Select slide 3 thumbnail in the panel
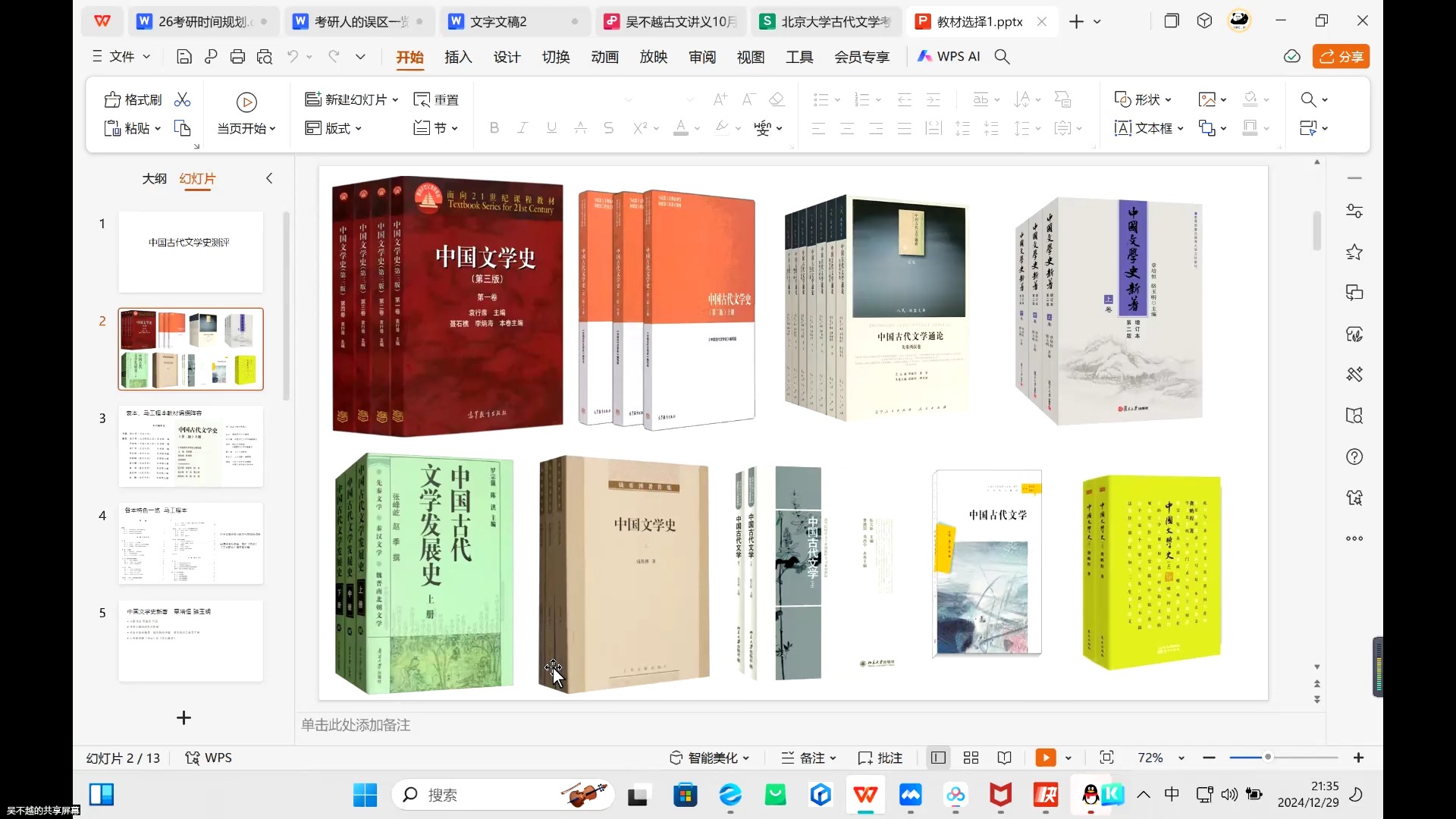This screenshot has width=1456, height=819. (x=190, y=446)
